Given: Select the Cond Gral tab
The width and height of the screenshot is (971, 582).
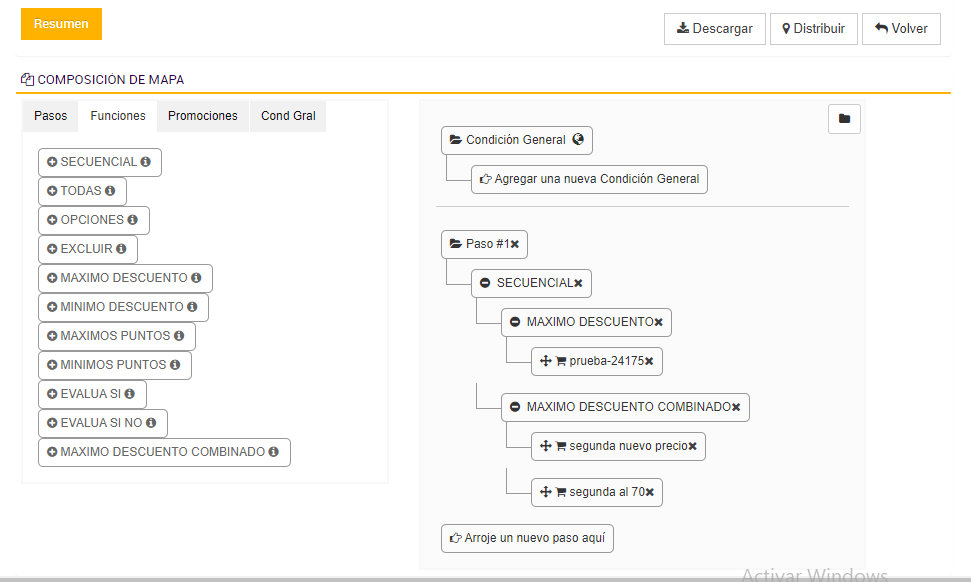Looking at the screenshot, I should point(288,116).
